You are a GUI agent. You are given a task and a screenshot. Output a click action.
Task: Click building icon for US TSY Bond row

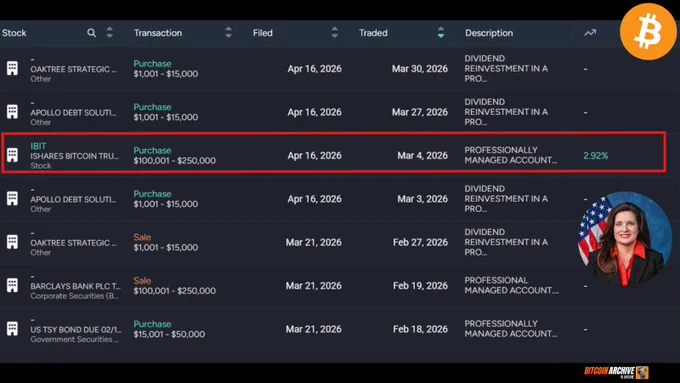click(x=13, y=328)
